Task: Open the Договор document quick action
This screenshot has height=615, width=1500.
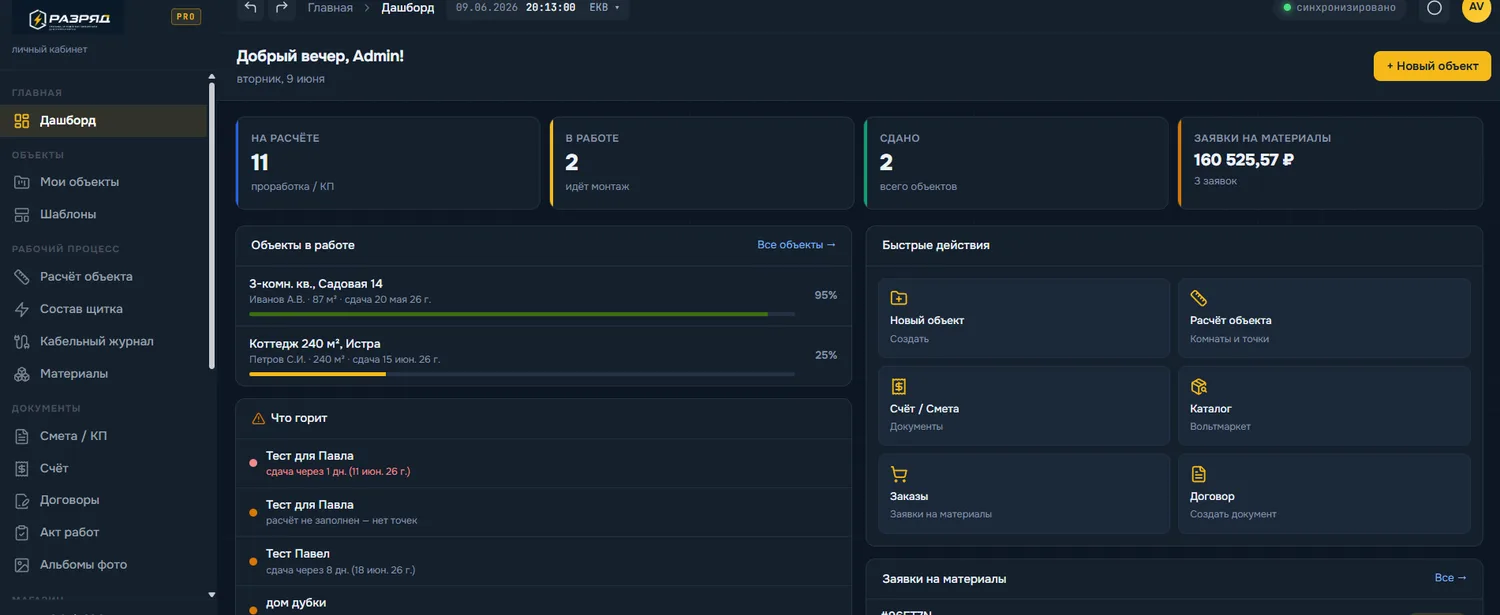Action: [1324, 494]
